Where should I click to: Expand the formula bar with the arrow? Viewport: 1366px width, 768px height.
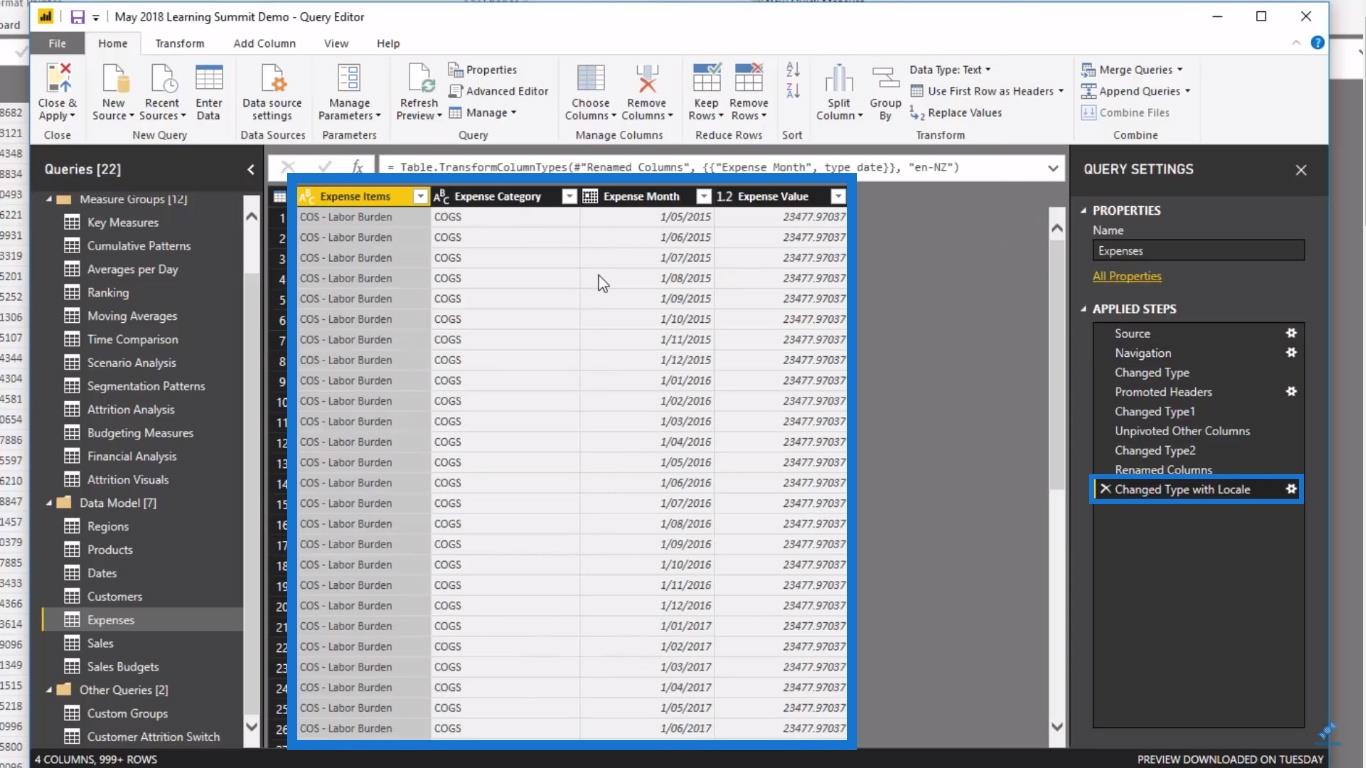(1053, 168)
